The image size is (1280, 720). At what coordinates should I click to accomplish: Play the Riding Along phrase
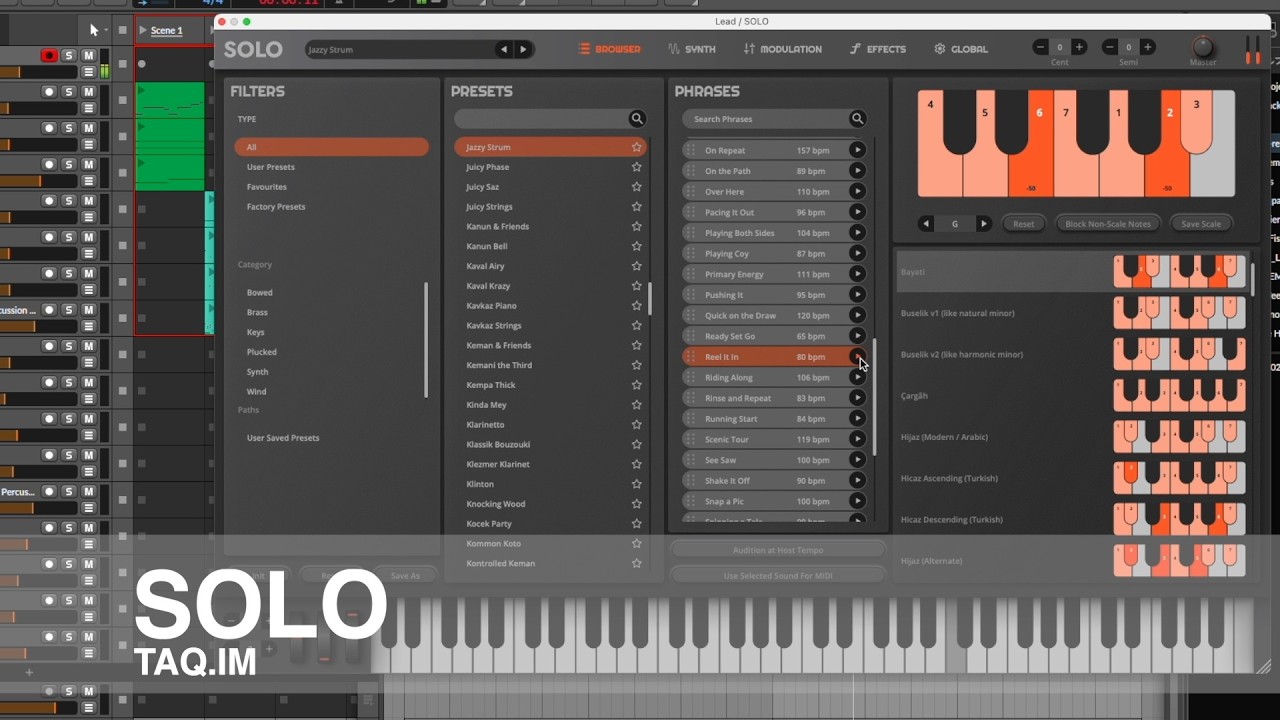click(857, 377)
